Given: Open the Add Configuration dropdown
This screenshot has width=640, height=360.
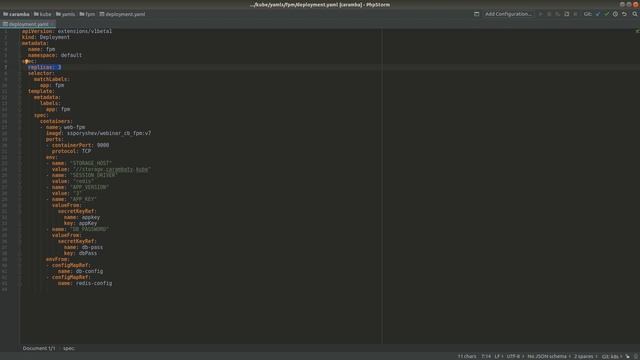Looking at the screenshot, I should tap(508, 14).
